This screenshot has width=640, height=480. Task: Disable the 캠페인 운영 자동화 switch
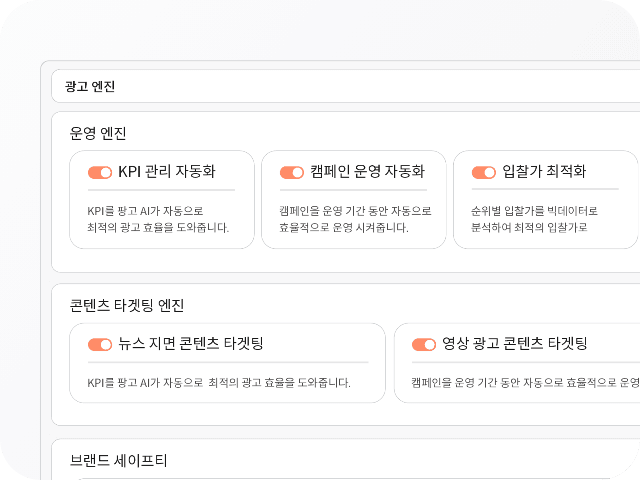tap(292, 173)
